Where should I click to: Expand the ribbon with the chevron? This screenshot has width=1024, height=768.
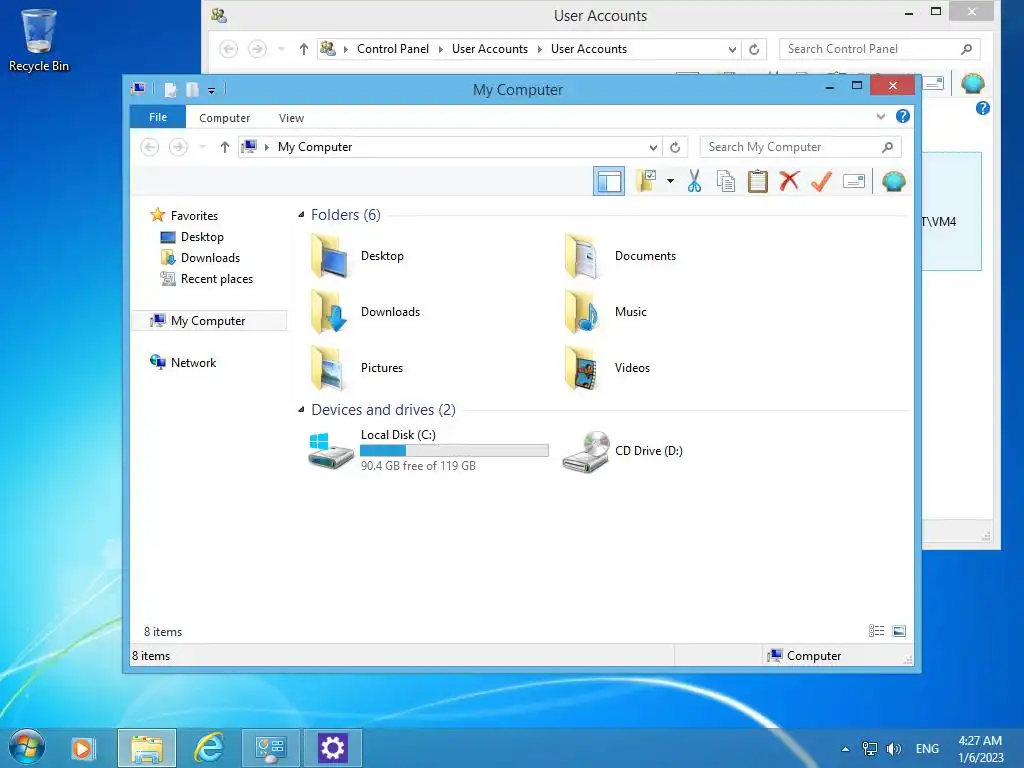[880, 116]
